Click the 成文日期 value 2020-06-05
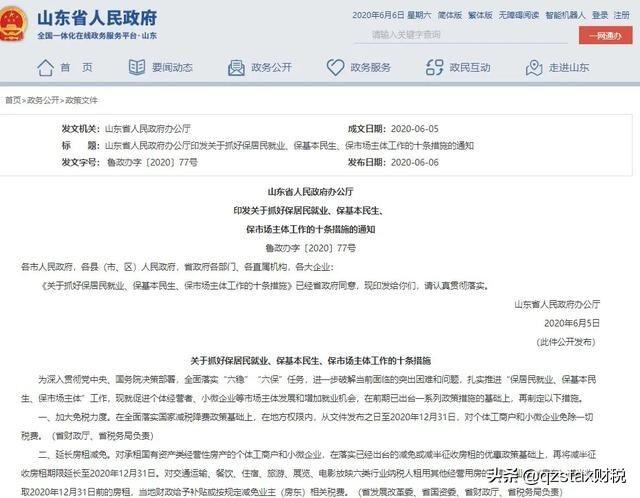This screenshot has height=498, width=640. coord(415,129)
